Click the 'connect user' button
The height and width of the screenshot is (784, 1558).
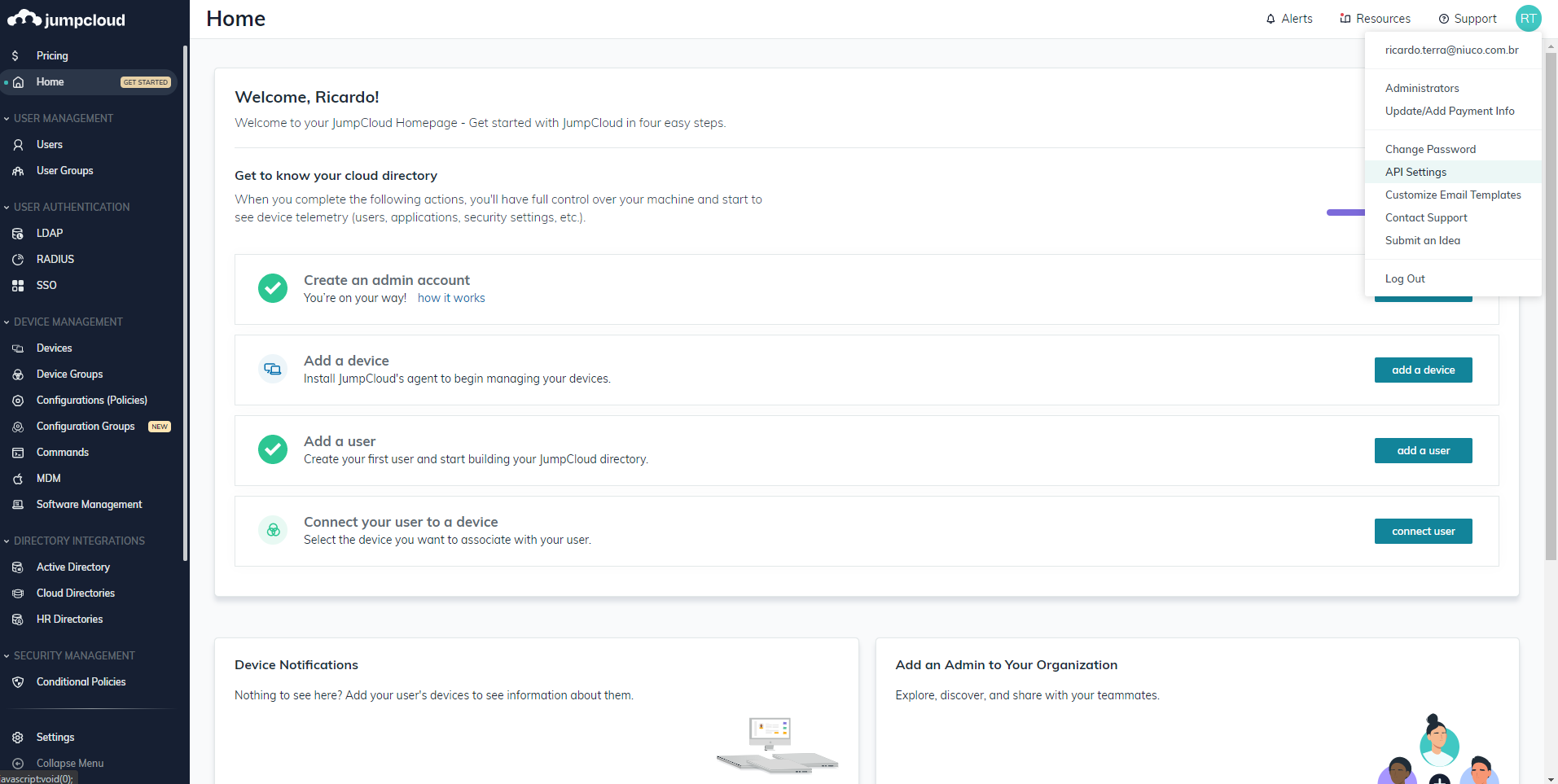(x=1423, y=531)
